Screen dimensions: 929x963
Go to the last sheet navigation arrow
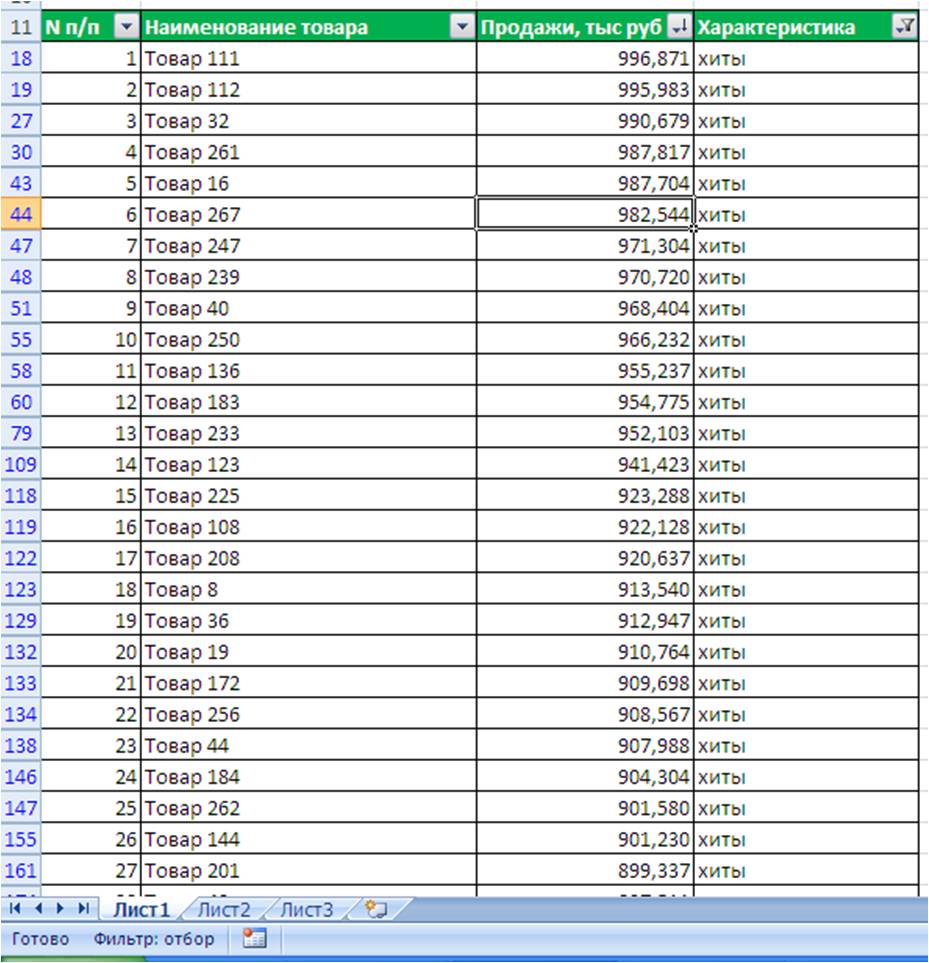coord(84,908)
